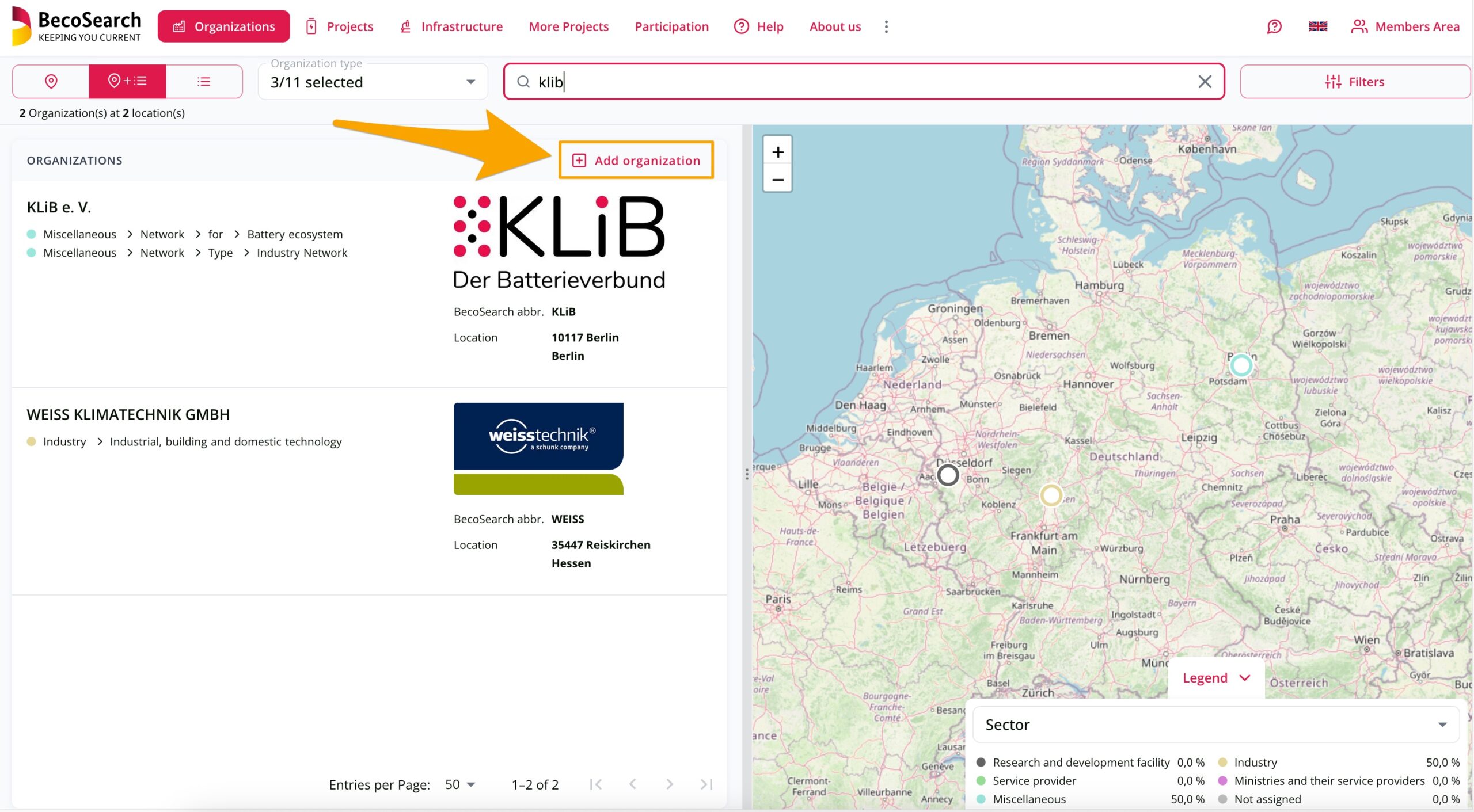Click Battery ecosystem category text
Screen dimensions: 1474x812
pyautogui.click(x=295, y=234)
